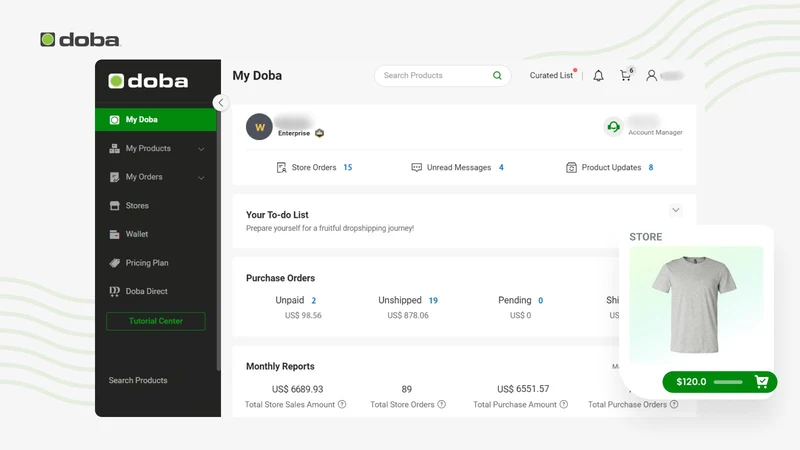Open info tooltip for Total Store Sales Amount
Viewport: 800px width, 450px height.
pos(342,404)
